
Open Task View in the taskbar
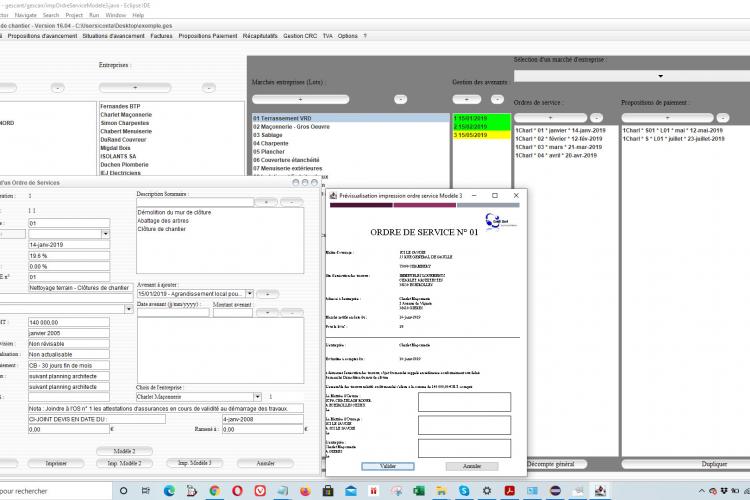pos(146,490)
